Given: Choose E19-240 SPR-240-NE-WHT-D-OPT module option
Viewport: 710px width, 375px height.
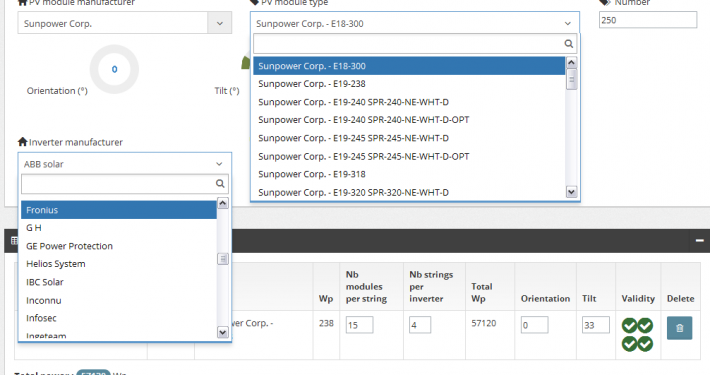Looking at the screenshot, I should [x=409, y=120].
